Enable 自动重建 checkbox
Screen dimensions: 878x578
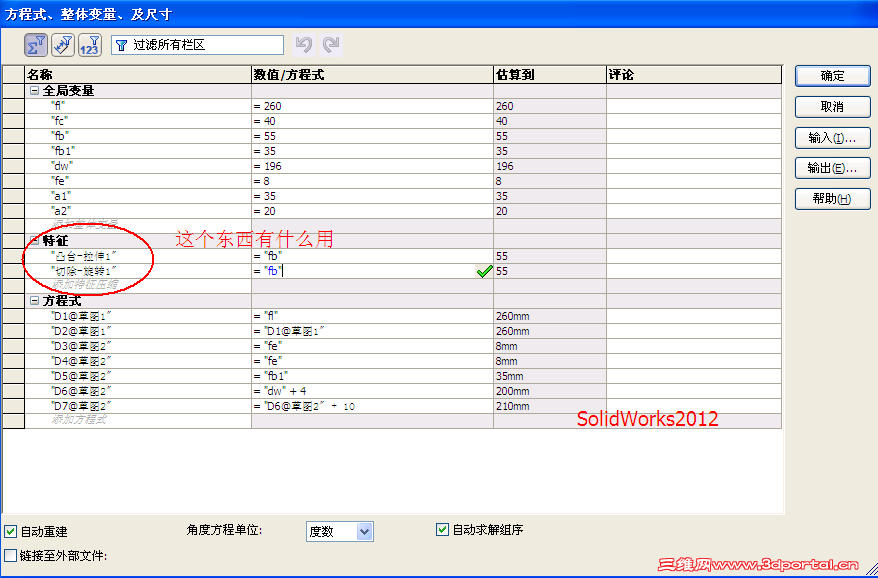[10, 531]
